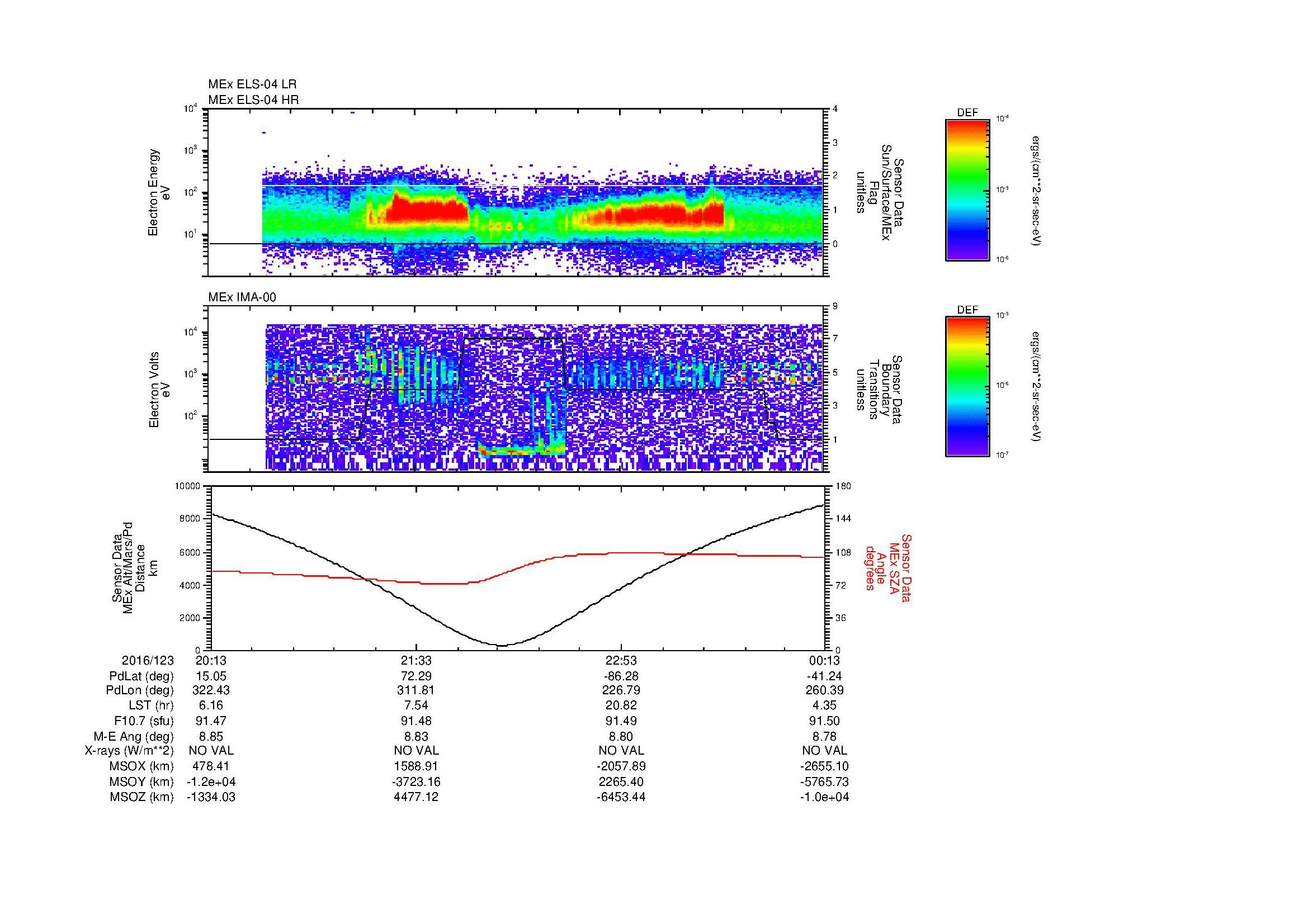The height and width of the screenshot is (924, 1308).
Task: Click the PdLon value '226.79'
Action: [x=621, y=690]
